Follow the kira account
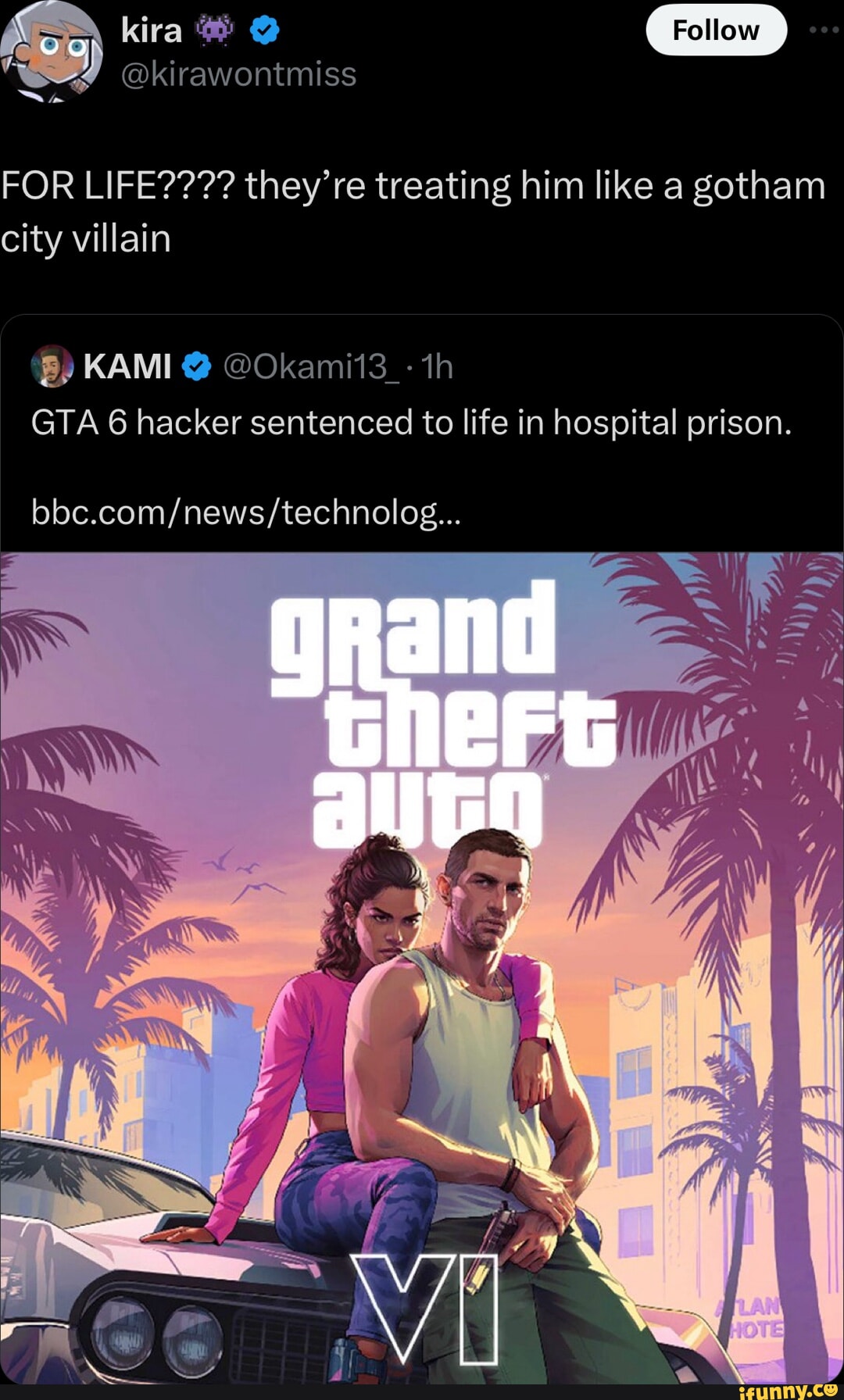Image resolution: width=844 pixels, height=1400 pixels. tap(716, 30)
